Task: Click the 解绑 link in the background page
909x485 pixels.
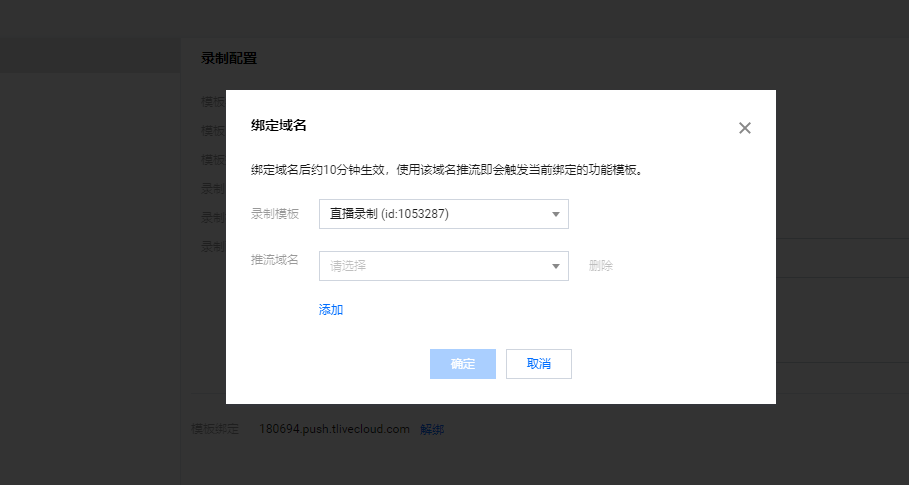Action: click(432, 429)
